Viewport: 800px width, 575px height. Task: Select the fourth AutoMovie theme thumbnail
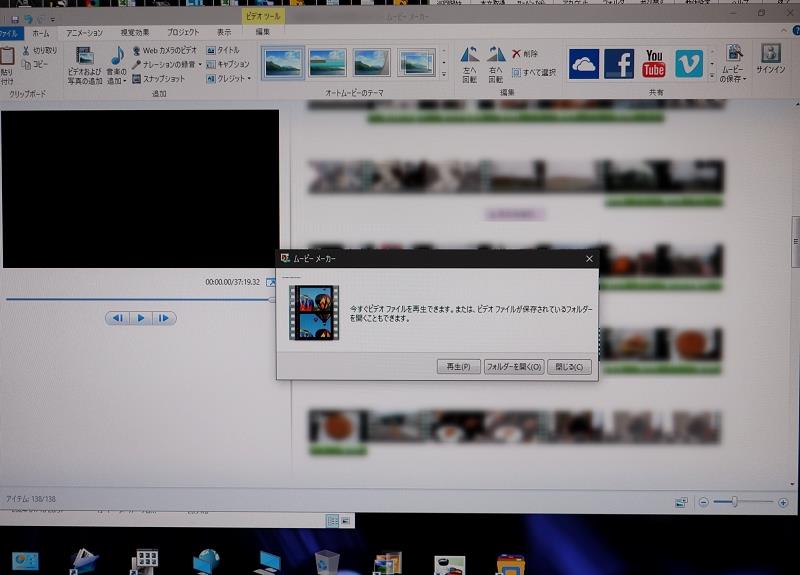[416, 62]
